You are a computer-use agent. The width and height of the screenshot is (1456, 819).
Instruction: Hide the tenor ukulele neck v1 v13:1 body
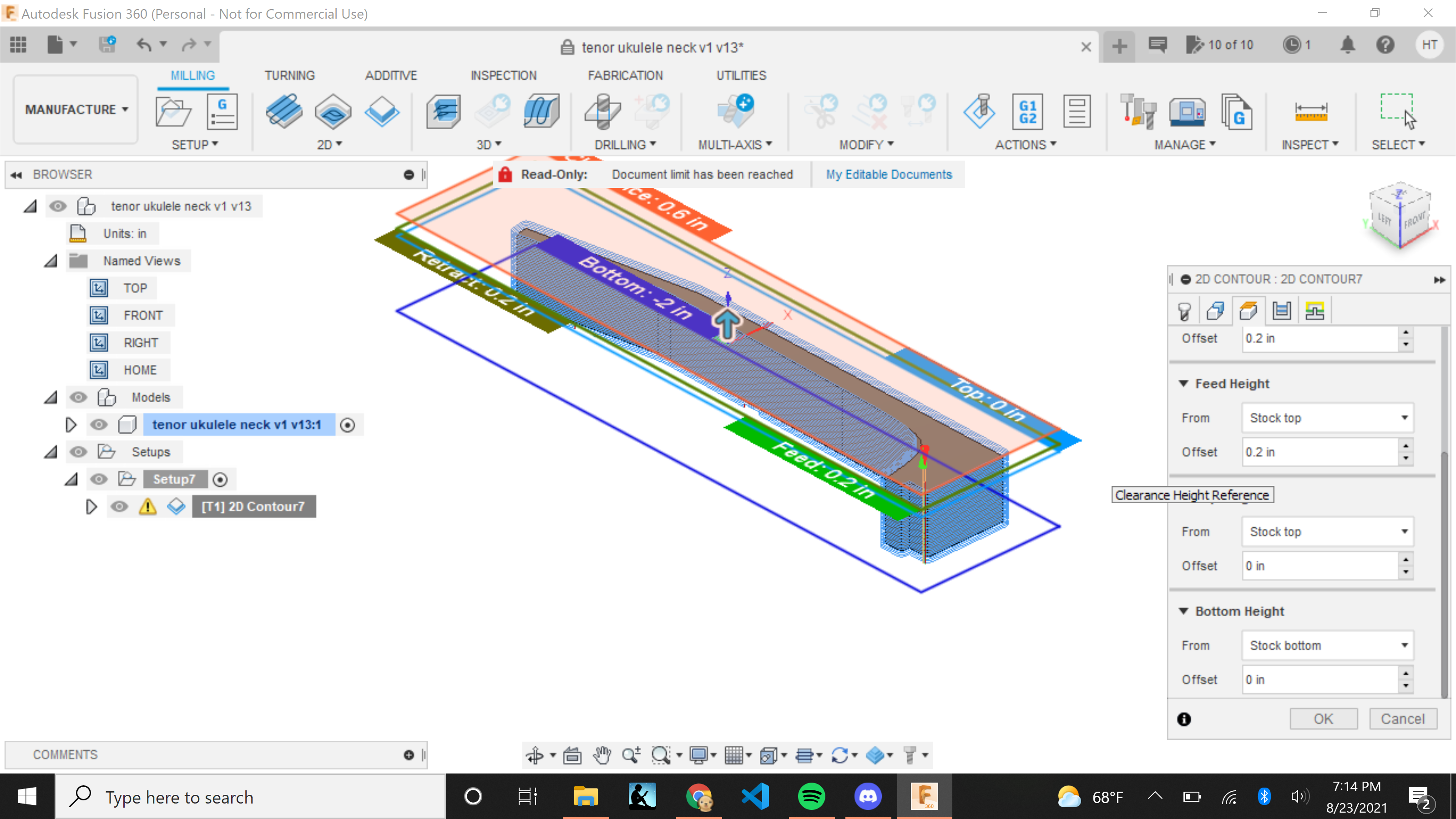100,425
